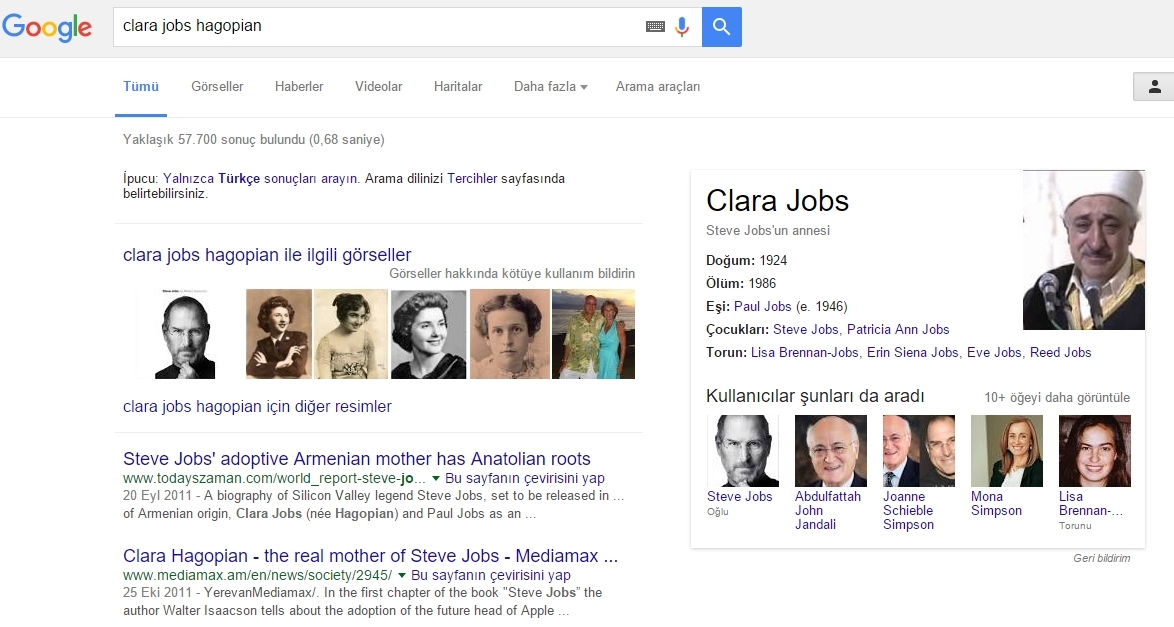Click the 'Clara Jobs' panel heading

pyautogui.click(x=777, y=201)
